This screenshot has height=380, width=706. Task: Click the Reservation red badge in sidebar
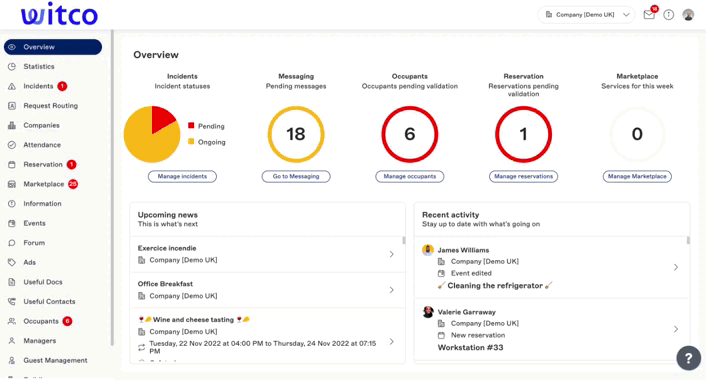(71, 164)
